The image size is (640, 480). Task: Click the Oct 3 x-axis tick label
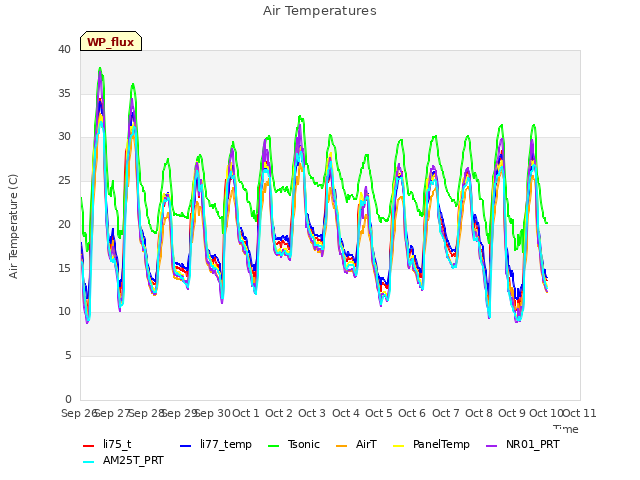(x=312, y=413)
